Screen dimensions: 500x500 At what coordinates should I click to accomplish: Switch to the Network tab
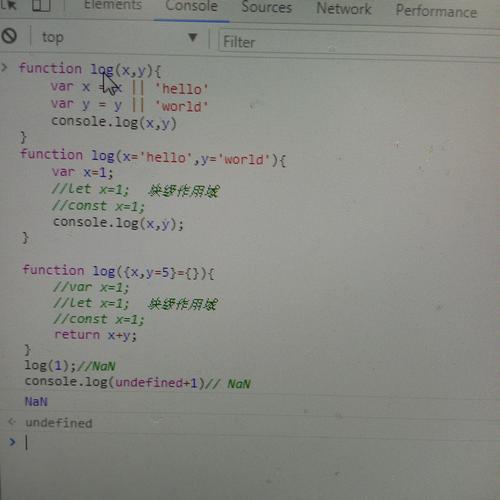pos(344,9)
